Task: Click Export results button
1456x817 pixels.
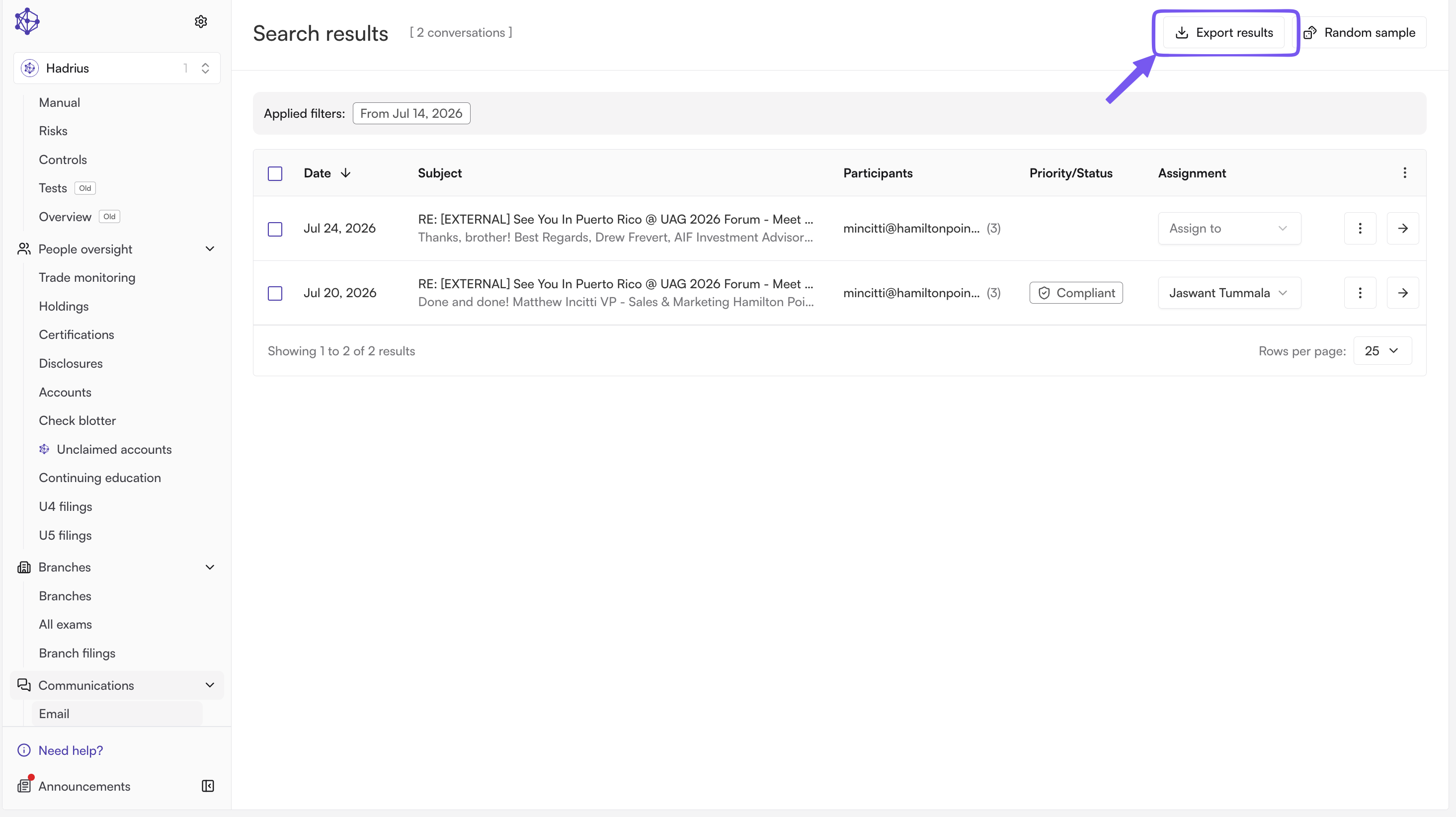Action: pyautogui.click(x=1224, y=33)
